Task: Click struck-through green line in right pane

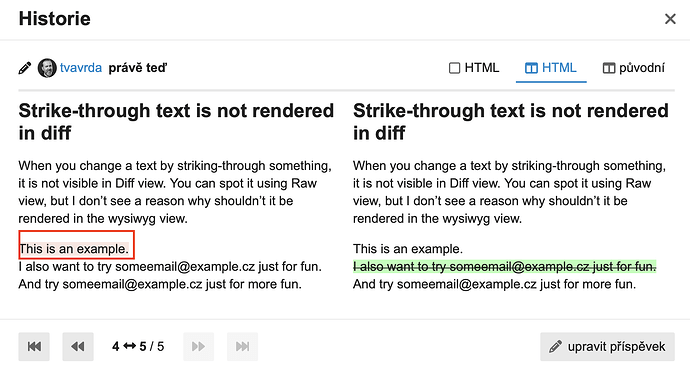Action: pos(505,266)
